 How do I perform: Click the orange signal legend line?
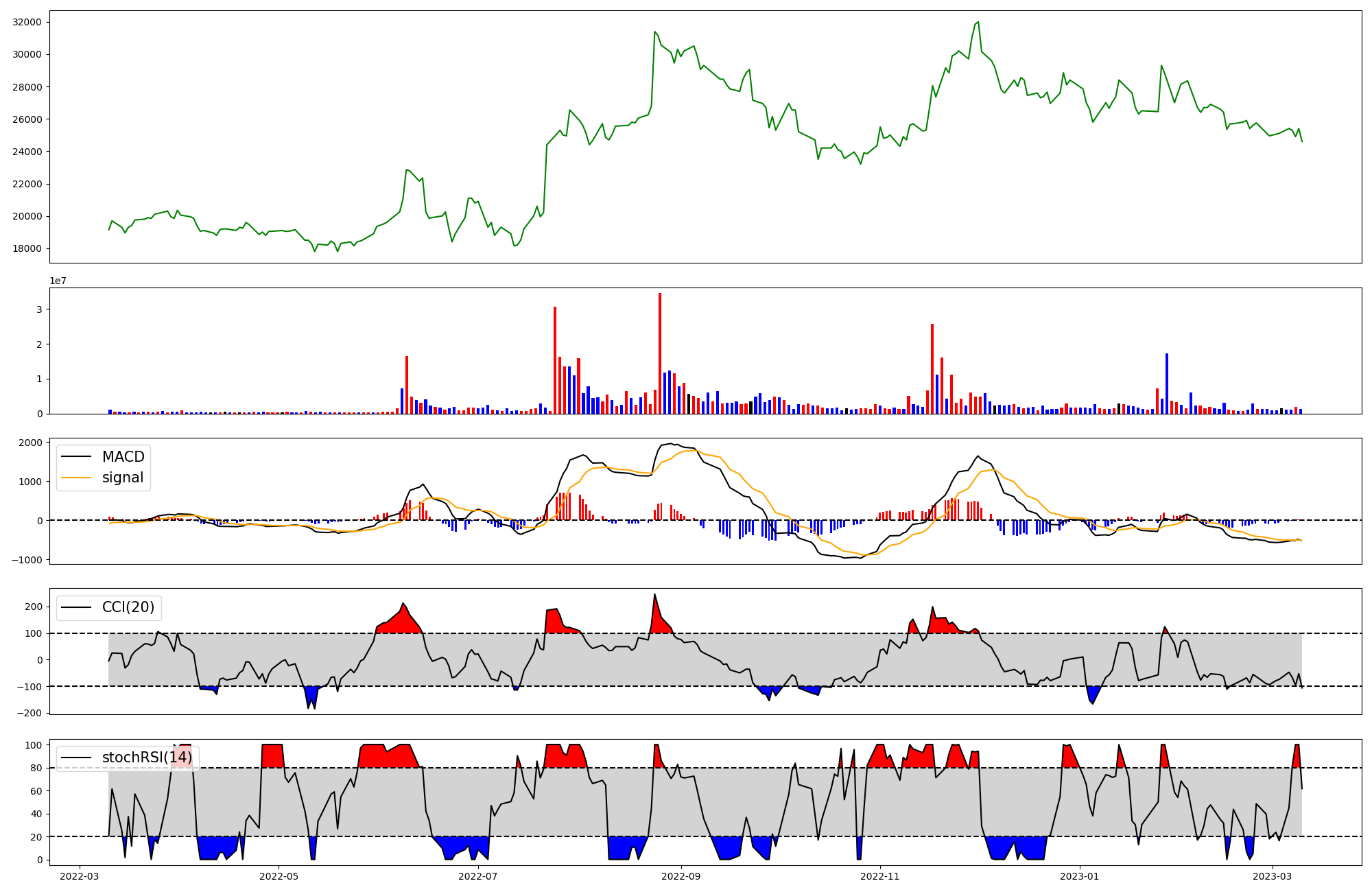click(76, 478)
